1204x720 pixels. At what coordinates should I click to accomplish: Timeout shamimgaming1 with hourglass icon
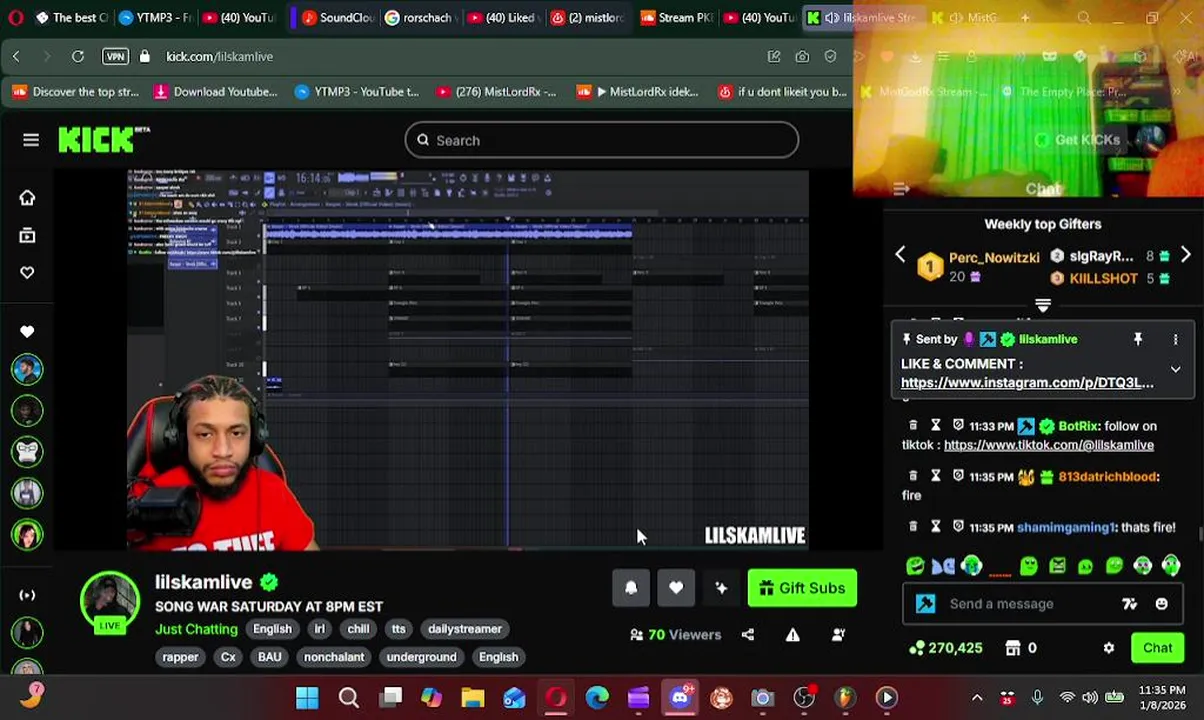tap(936, 527)
